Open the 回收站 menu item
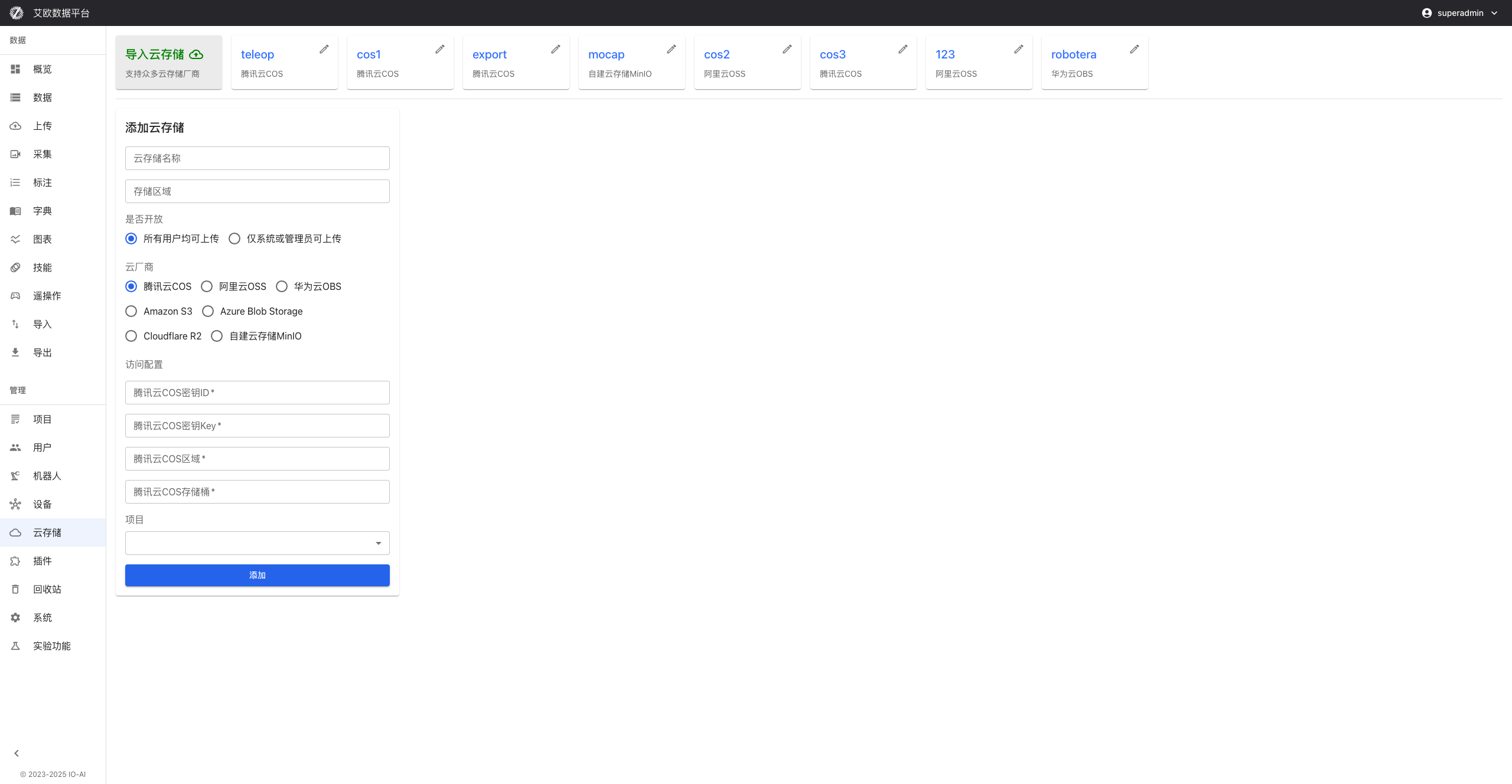 click(x=53, y=589)
